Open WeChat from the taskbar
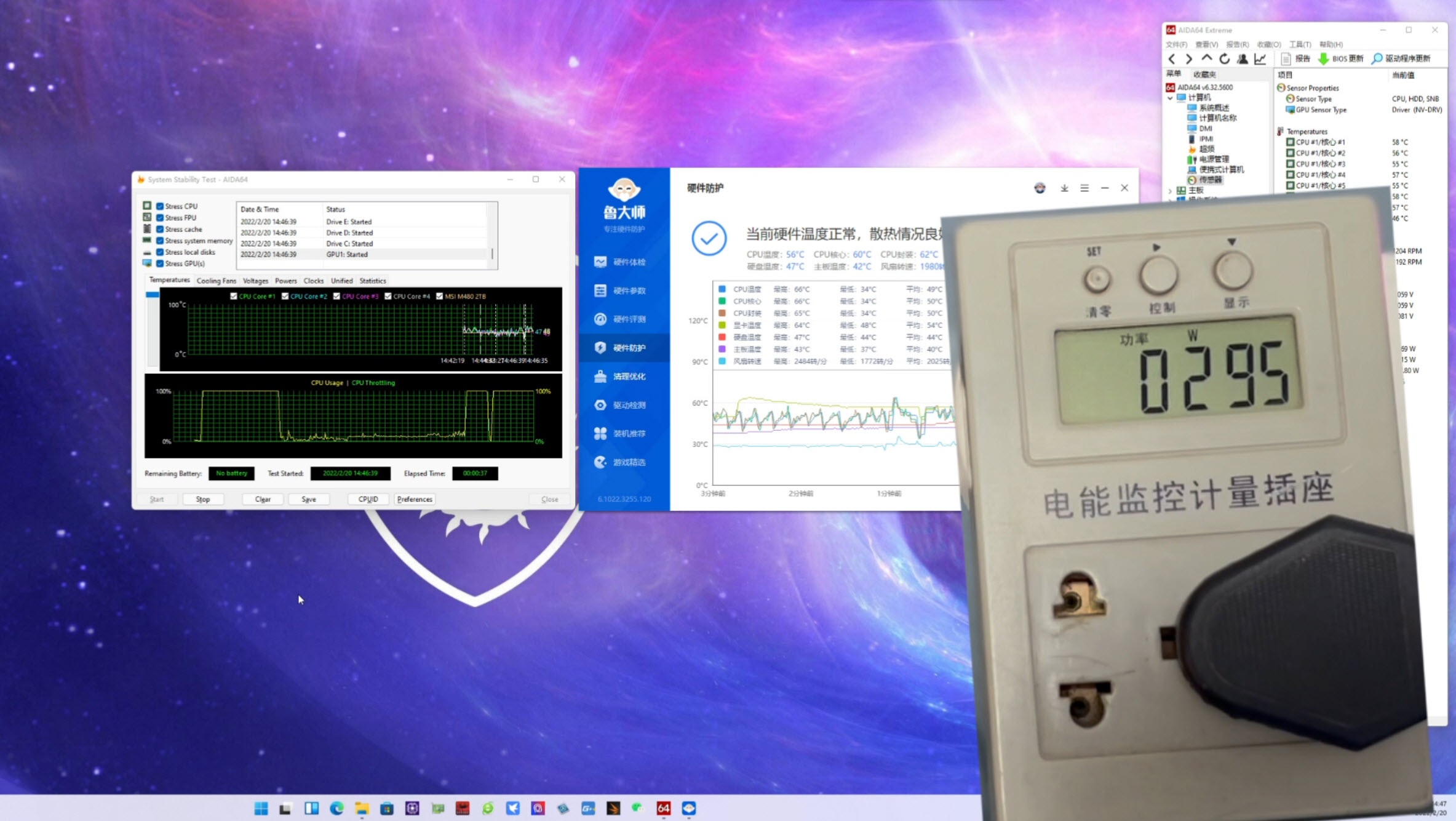The width and height of the screenshot is (1456, 821). click(x=638, y=808)
